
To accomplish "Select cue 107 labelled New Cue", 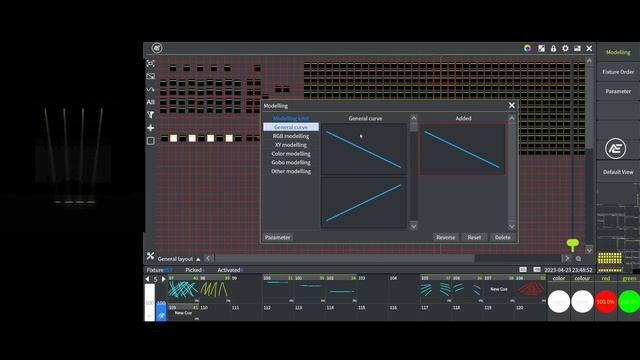I will [499, 289].
